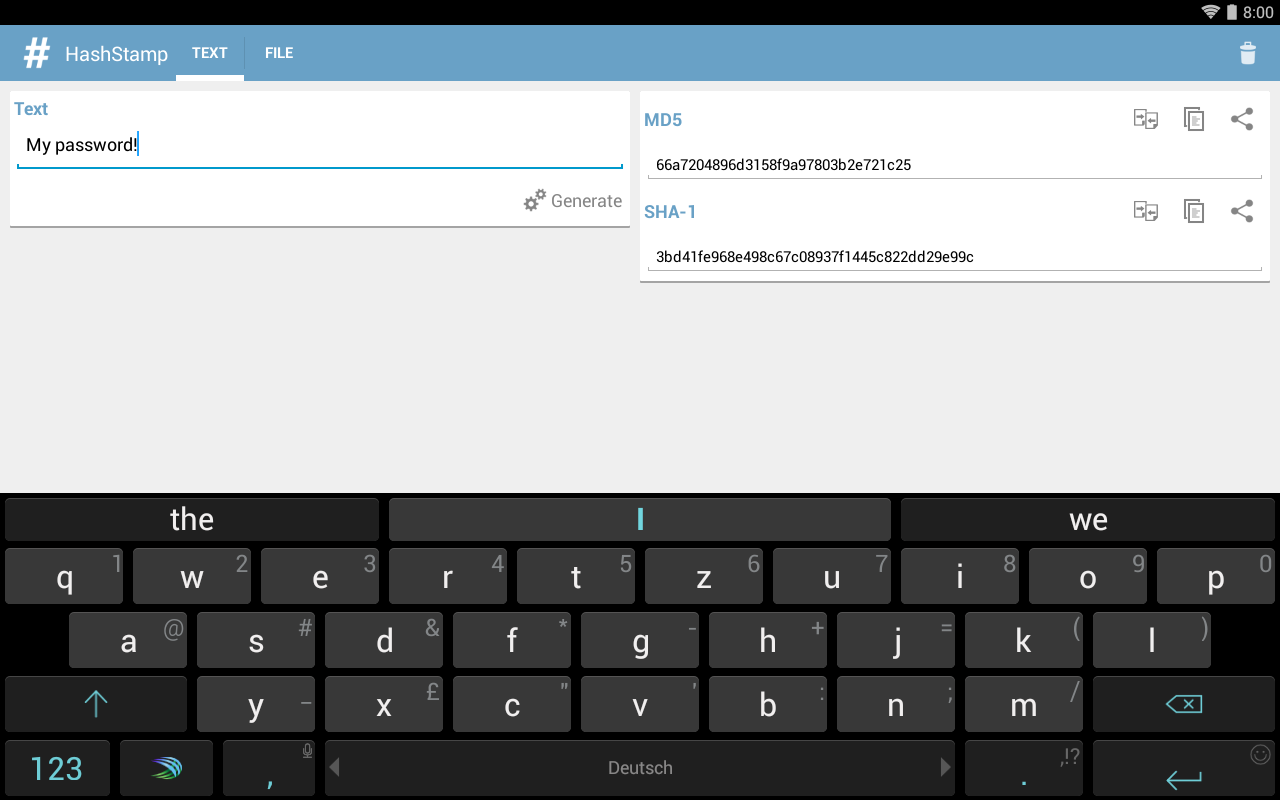Clear all with the trash can icon

point(1248,53)
